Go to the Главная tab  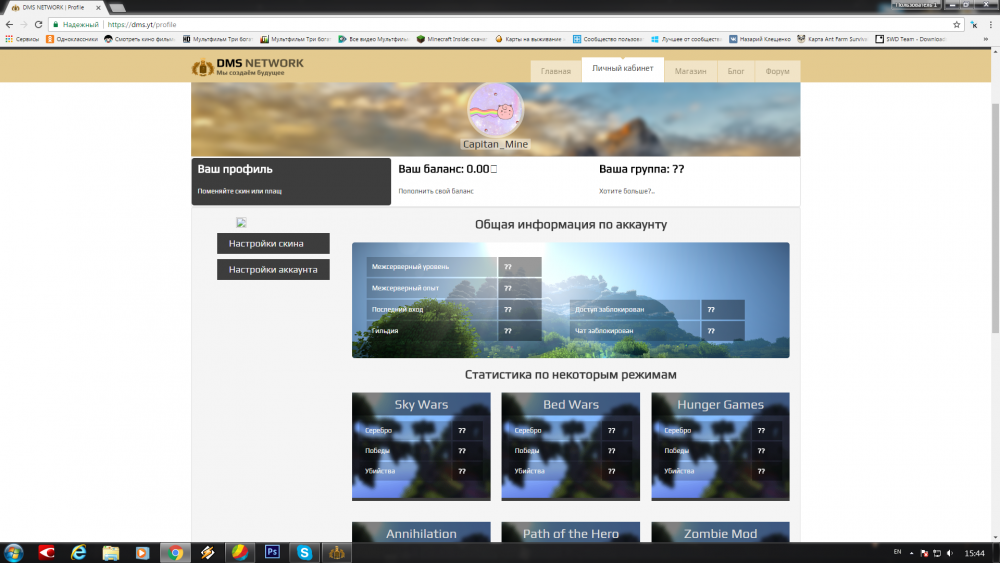[x=556, y=72]
